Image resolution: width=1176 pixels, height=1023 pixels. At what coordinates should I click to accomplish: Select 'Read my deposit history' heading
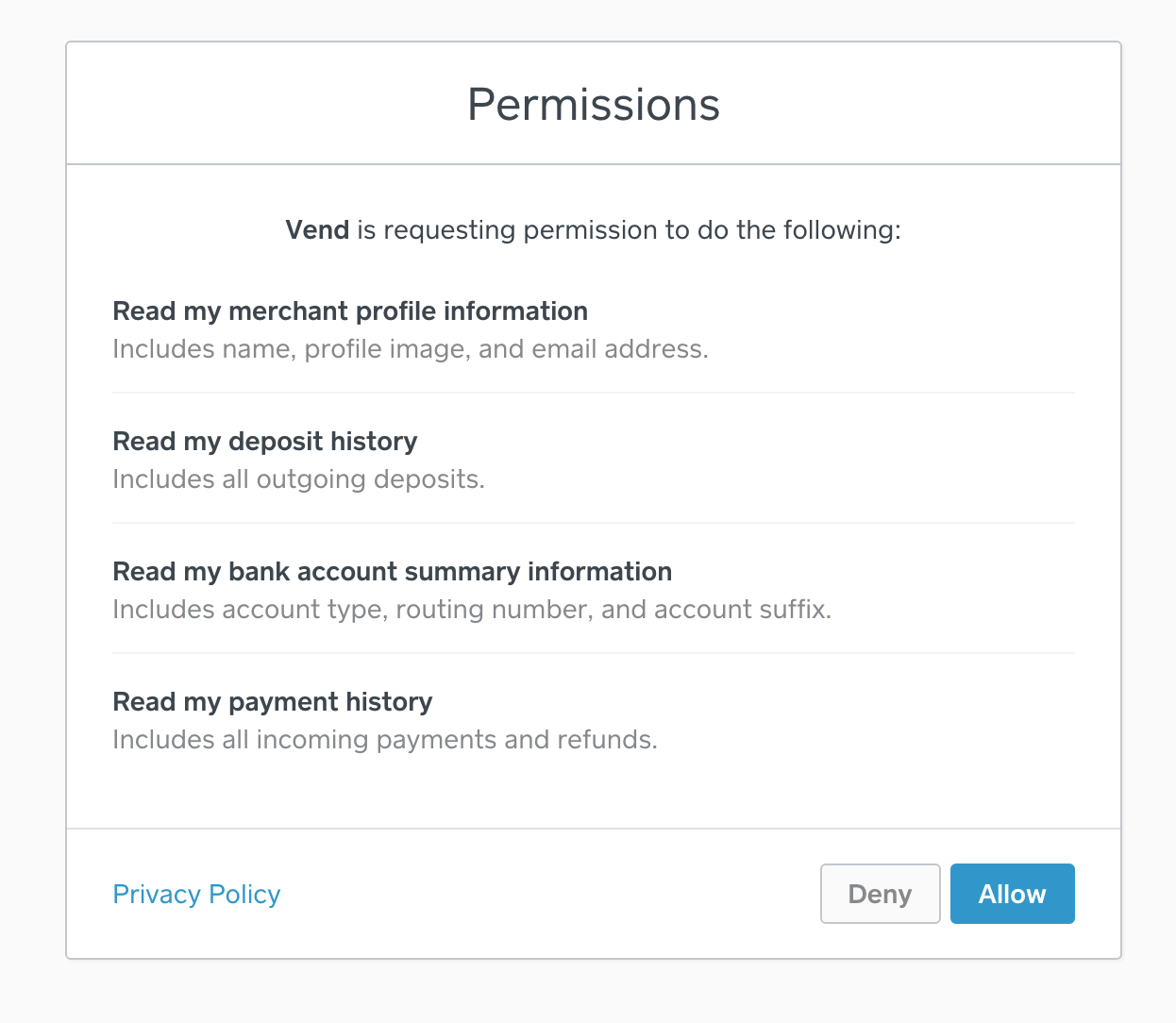point(265,442)
